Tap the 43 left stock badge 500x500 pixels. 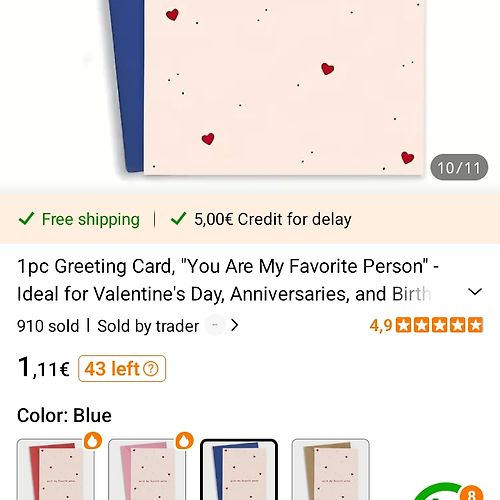click(x=122, y=369)
